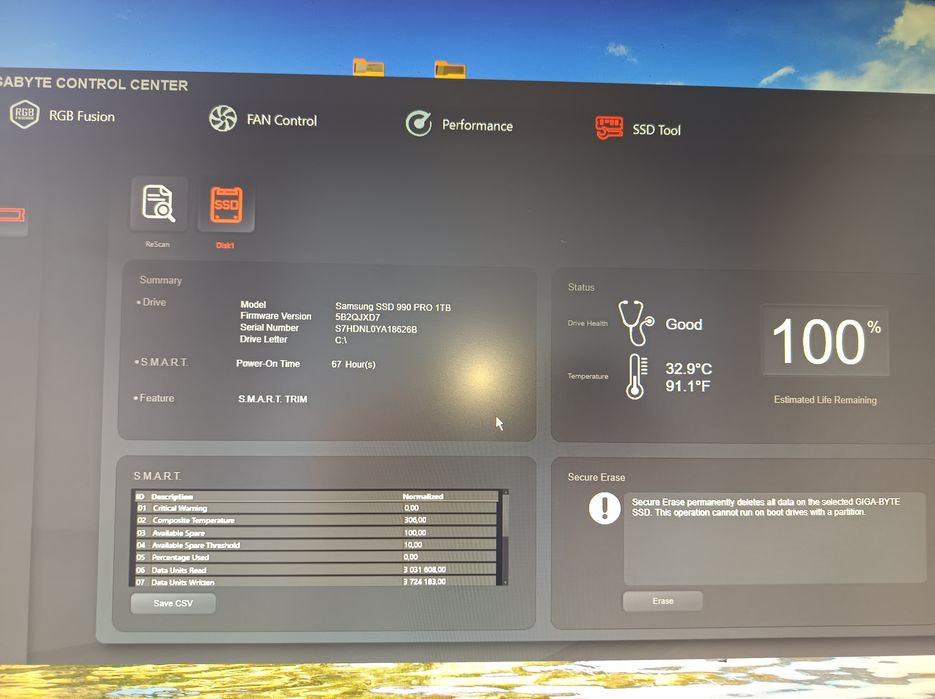Click the 100% estimated life display

825,341
